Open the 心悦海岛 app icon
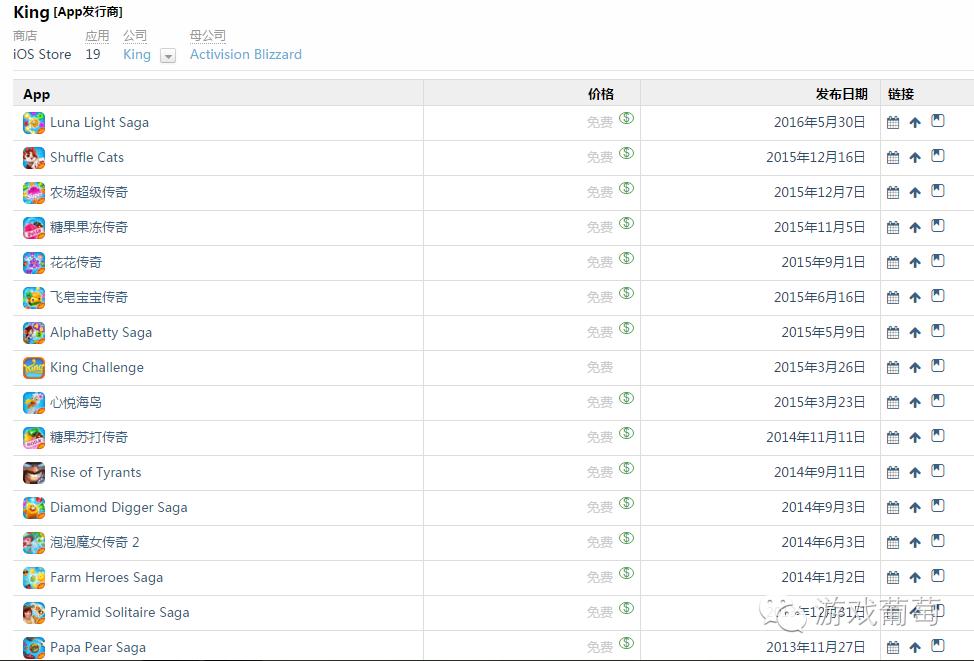Viewport: 974px width, 661px height. 34,403
